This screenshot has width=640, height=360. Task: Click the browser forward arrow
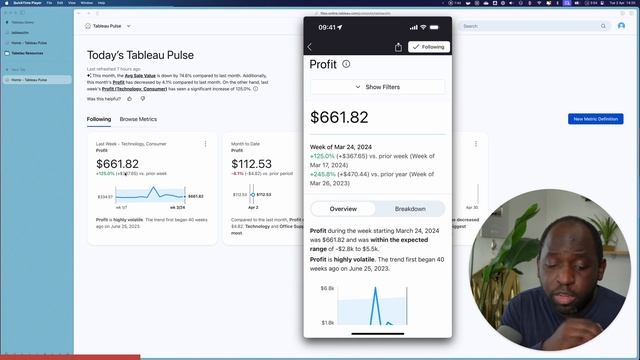[x=88, y=13]
